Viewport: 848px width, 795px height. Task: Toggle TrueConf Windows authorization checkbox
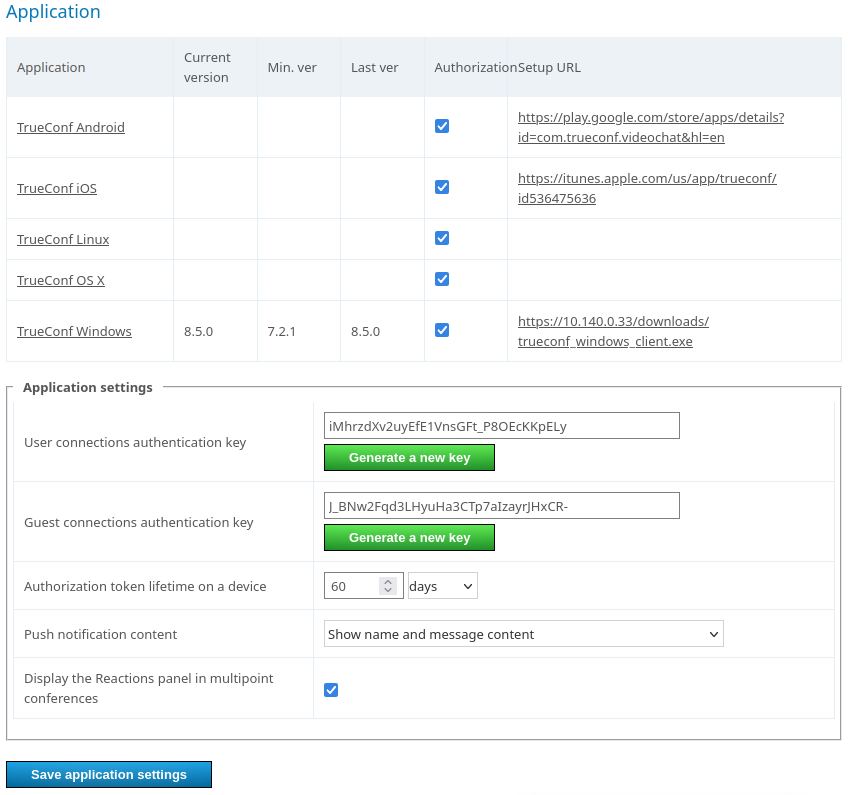442,331
